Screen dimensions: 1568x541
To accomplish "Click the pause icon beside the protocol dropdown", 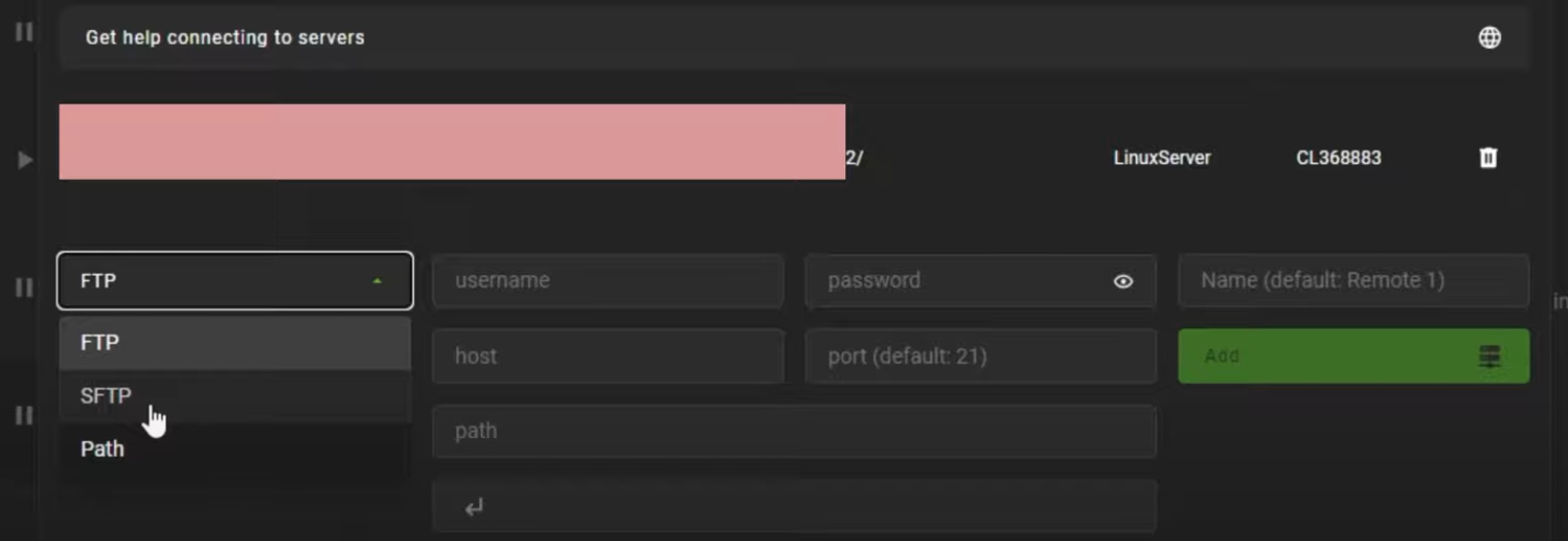I will pos(24,287).
